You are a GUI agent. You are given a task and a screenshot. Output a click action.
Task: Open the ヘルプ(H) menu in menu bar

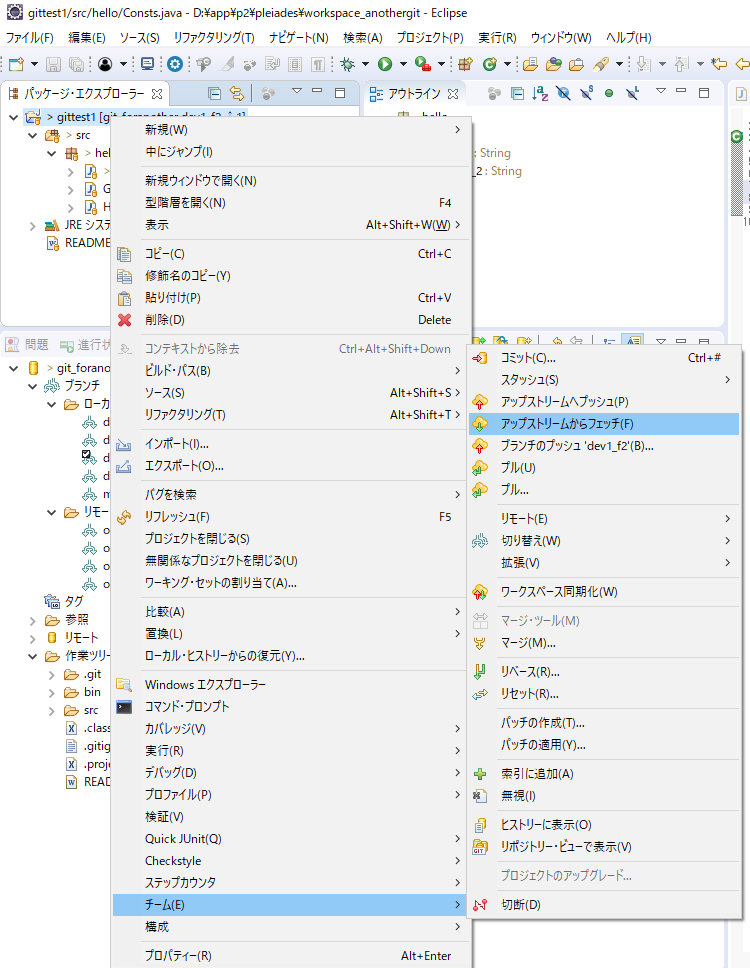[628, 38]
